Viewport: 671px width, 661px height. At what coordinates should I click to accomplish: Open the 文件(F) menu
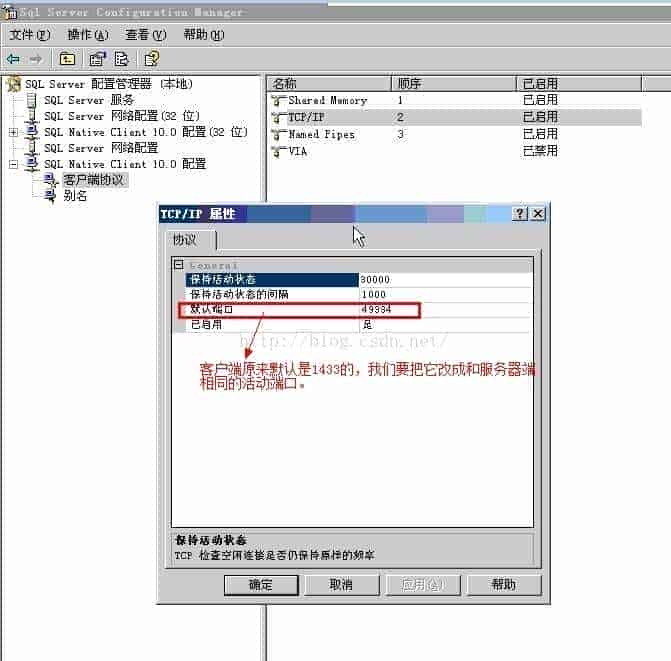30,35
